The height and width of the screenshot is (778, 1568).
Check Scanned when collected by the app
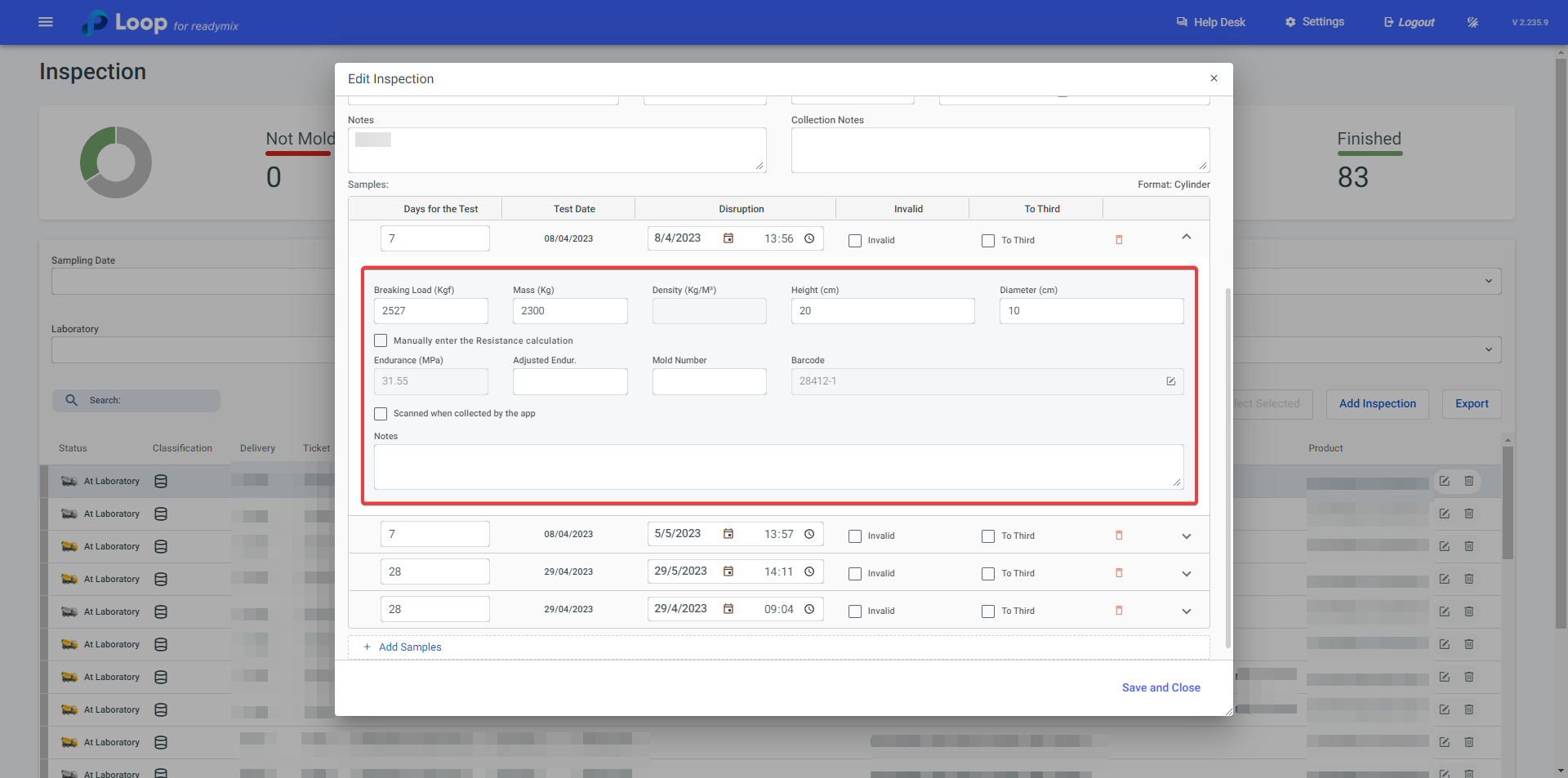pyautogui.click(x=381, y=414)
